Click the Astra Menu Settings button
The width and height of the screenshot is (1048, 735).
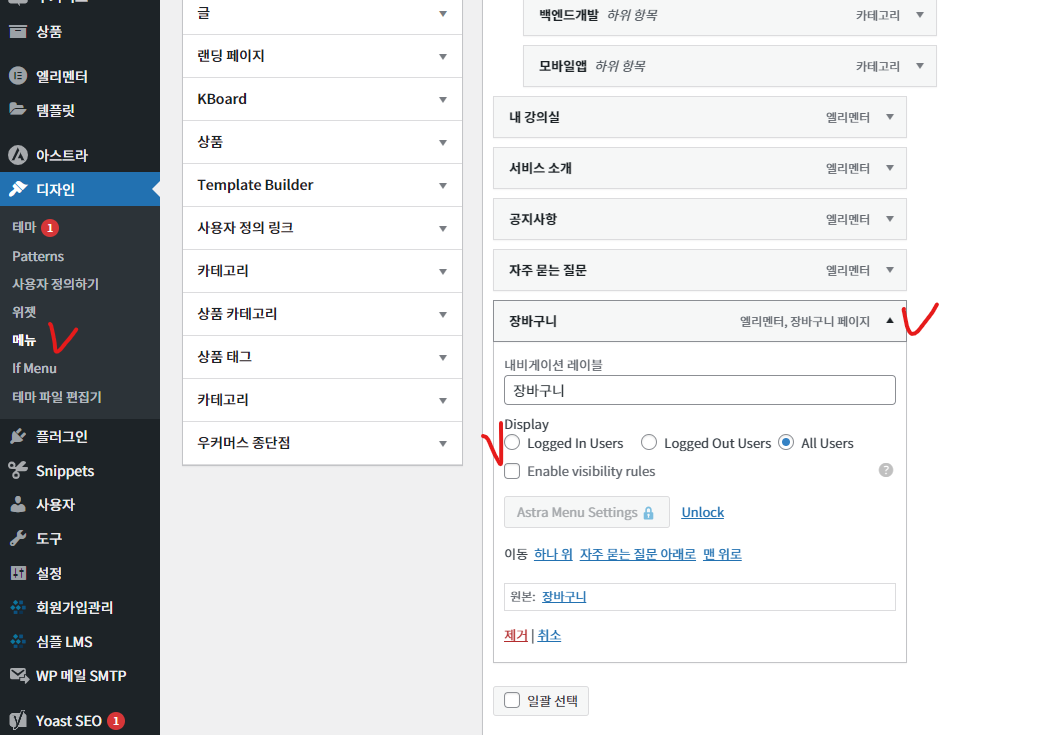586,512
